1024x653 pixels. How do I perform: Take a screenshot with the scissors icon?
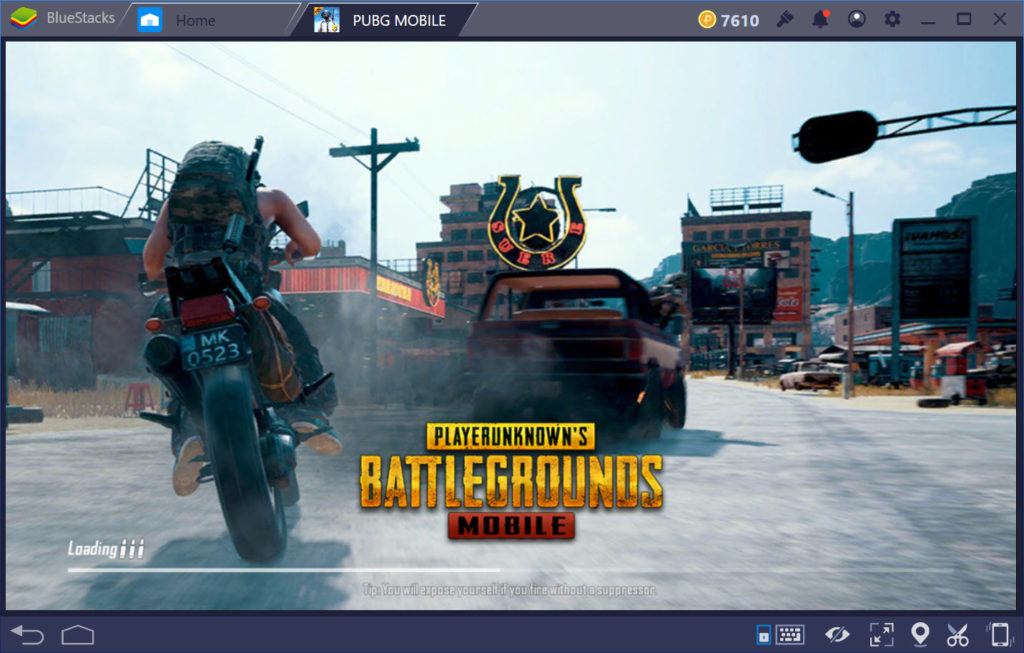958,634
